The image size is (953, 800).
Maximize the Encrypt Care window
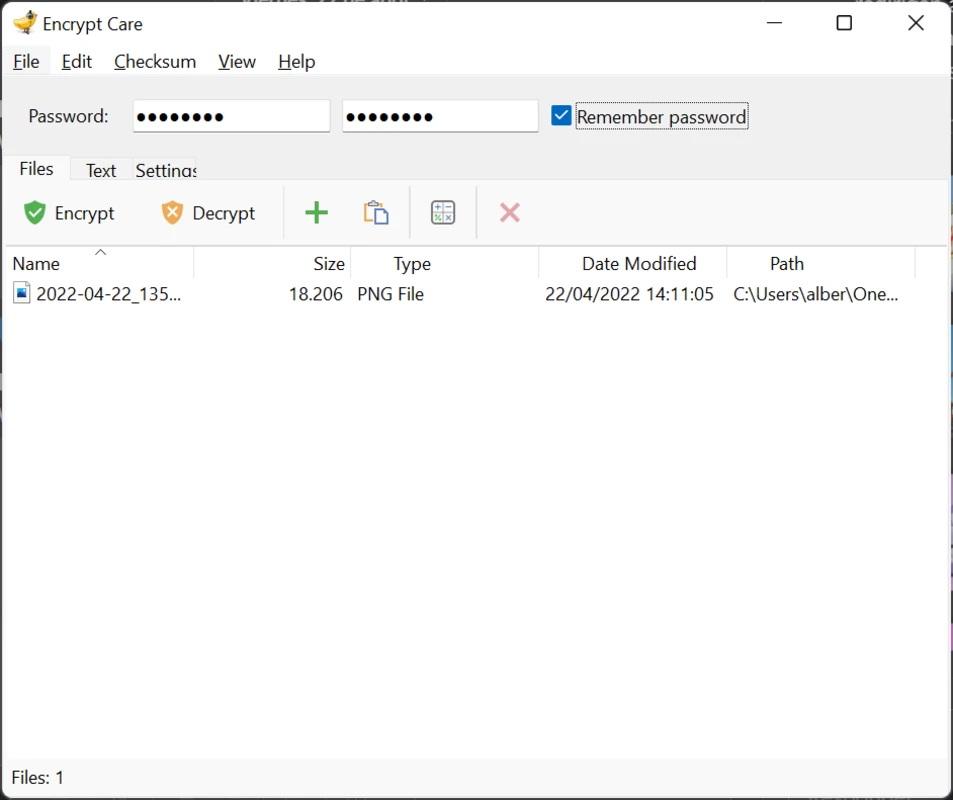click(x=844, y=23)
